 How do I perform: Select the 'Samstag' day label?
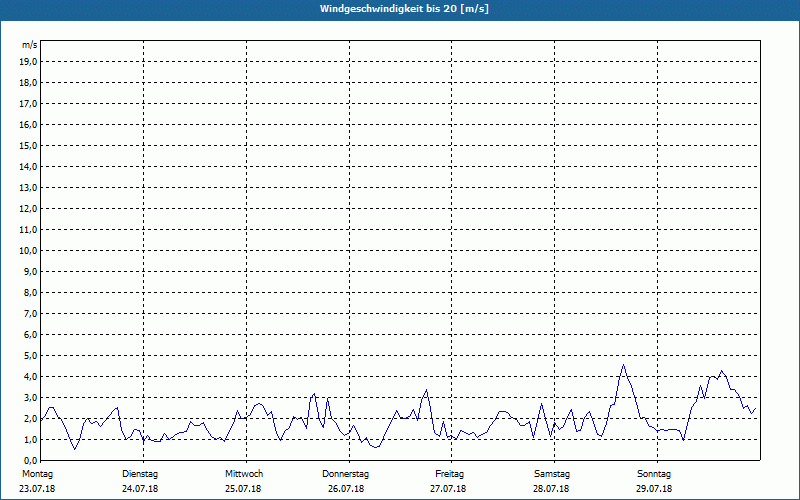point(552,474)
